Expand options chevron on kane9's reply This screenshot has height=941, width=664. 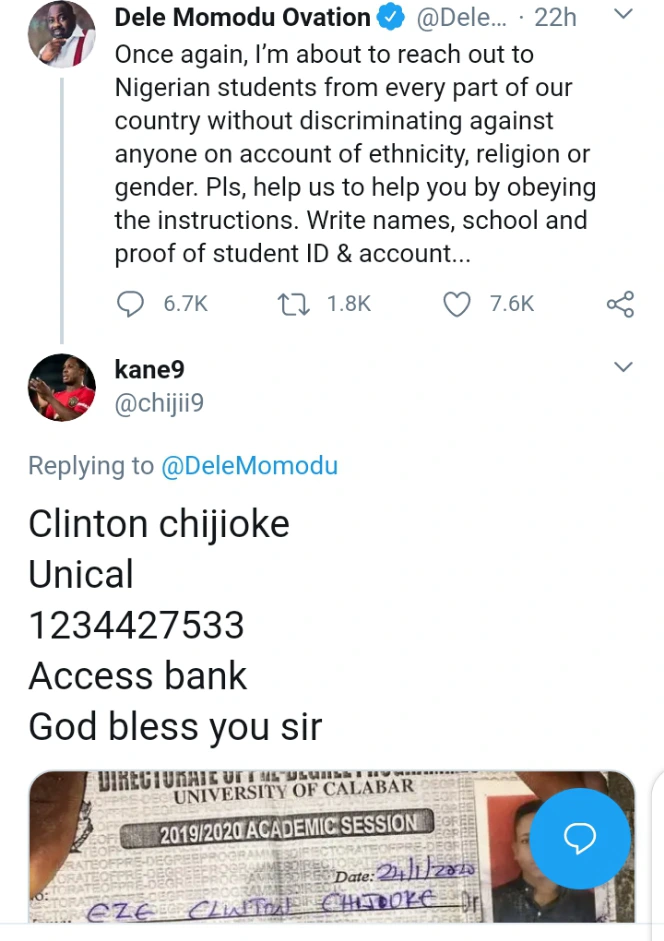click(x=624, y=367)
